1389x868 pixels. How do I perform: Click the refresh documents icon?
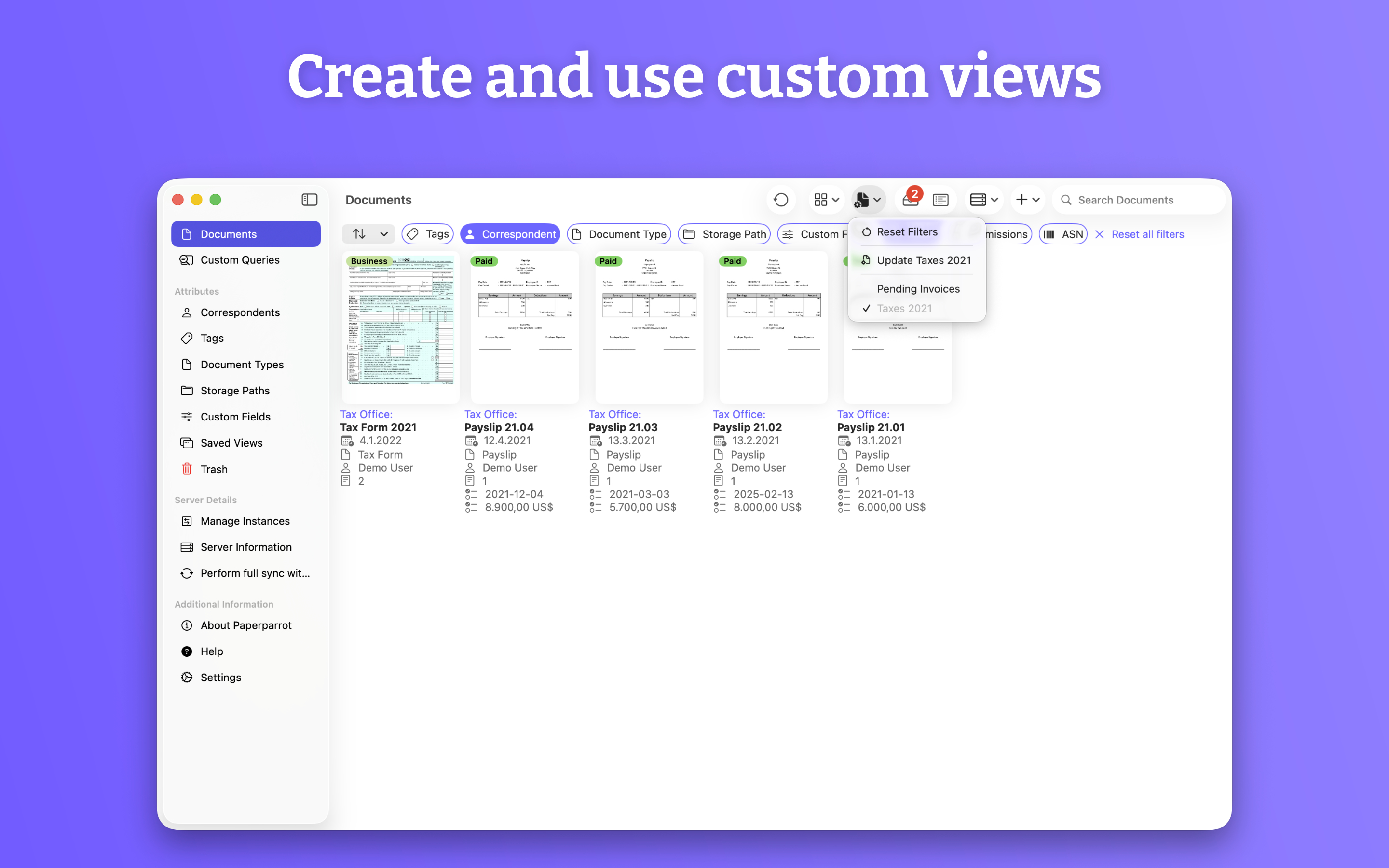tap(781, 200)
